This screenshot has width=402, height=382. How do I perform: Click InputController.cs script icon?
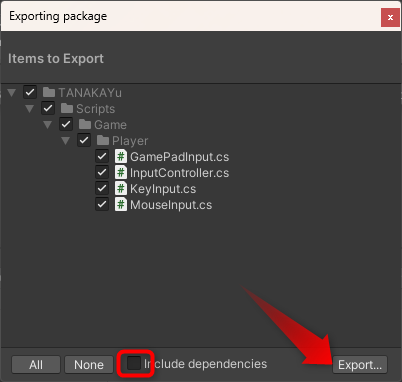pyautogui.click(x=121, y=172)
